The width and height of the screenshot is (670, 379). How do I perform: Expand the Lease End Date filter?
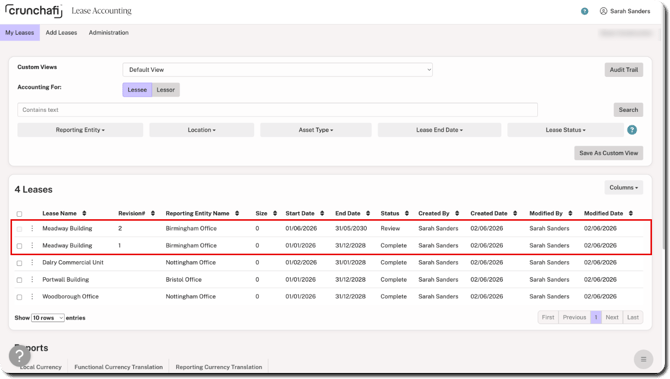(x=439, y=130)
